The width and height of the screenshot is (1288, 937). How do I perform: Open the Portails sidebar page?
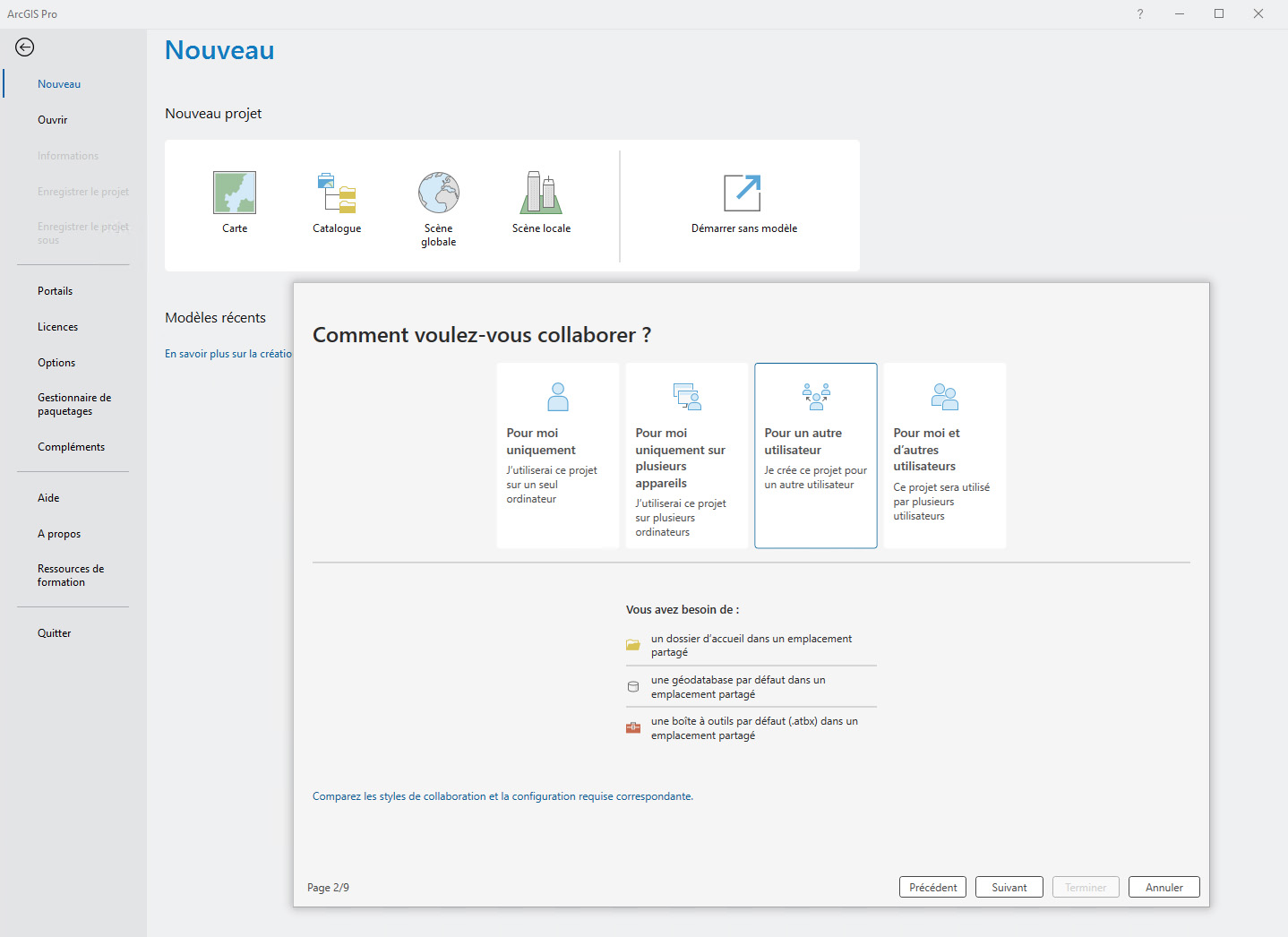point(56,291)
